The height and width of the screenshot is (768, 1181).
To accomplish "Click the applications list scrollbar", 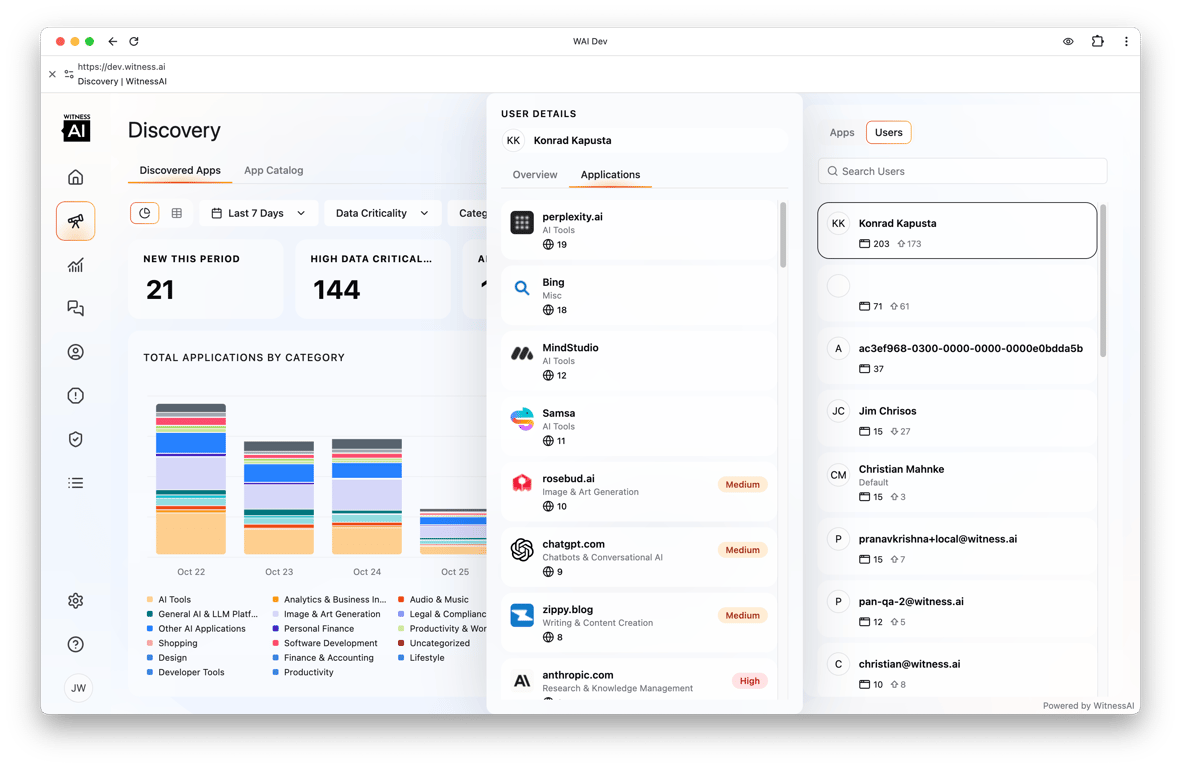I will 783,235.
